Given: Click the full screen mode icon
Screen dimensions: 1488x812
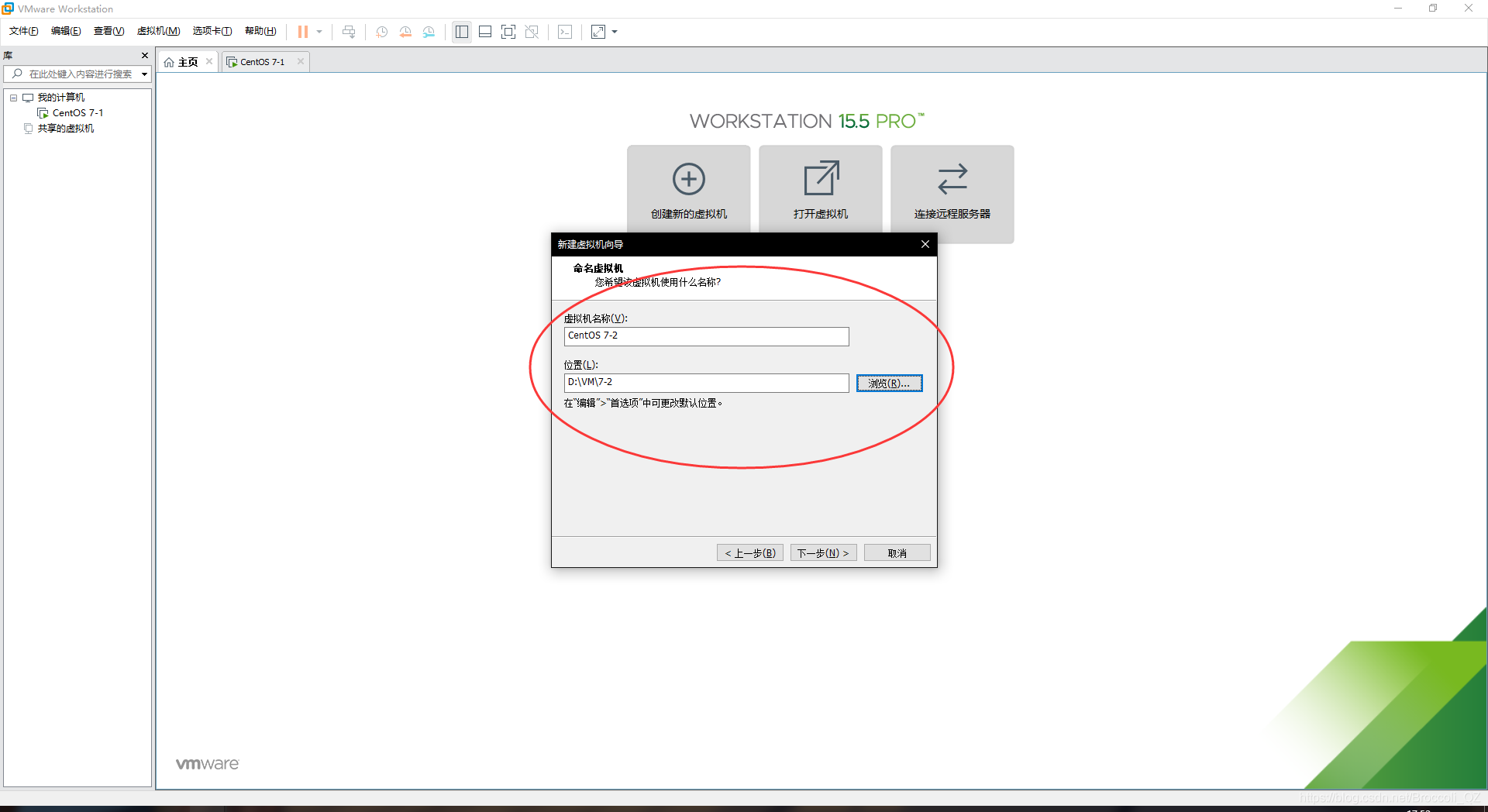Looking at the screenshot, I should (508, 32).
